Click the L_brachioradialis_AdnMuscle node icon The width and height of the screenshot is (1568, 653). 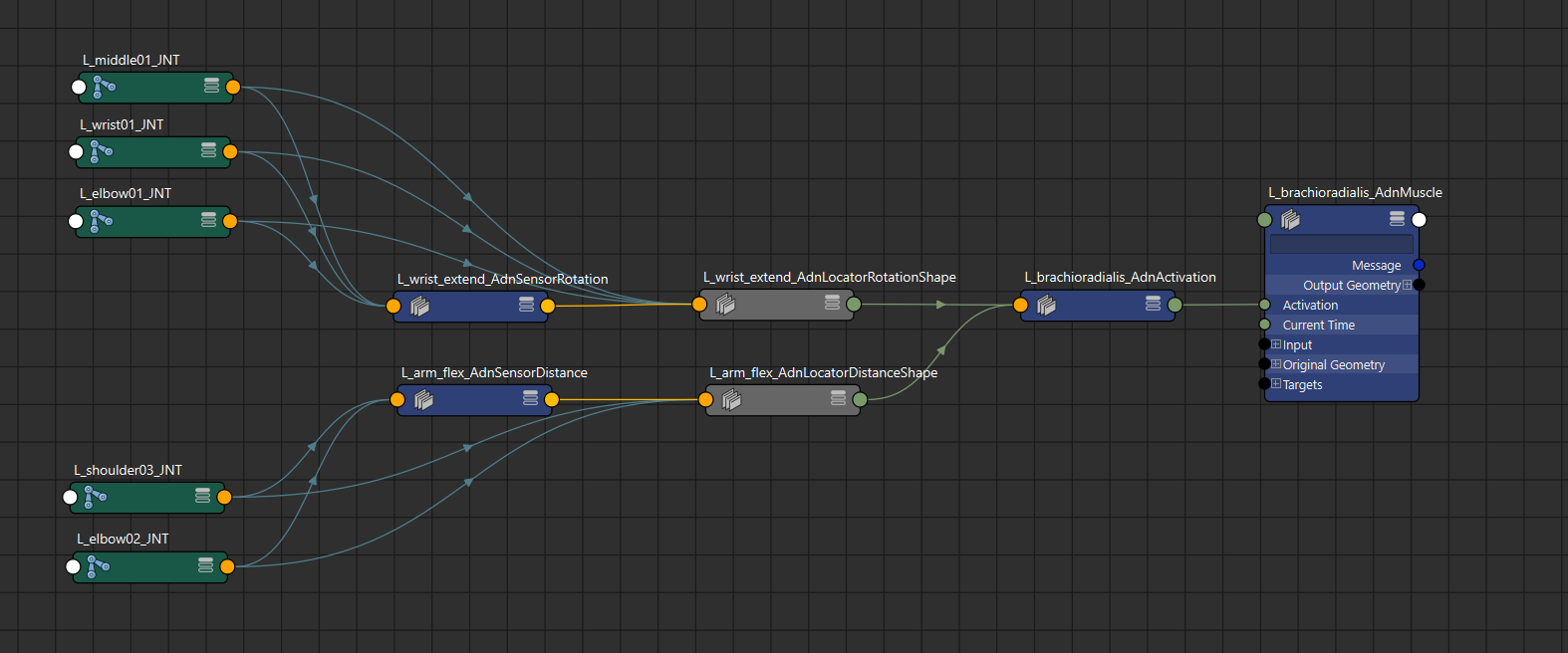[1290, 220]
